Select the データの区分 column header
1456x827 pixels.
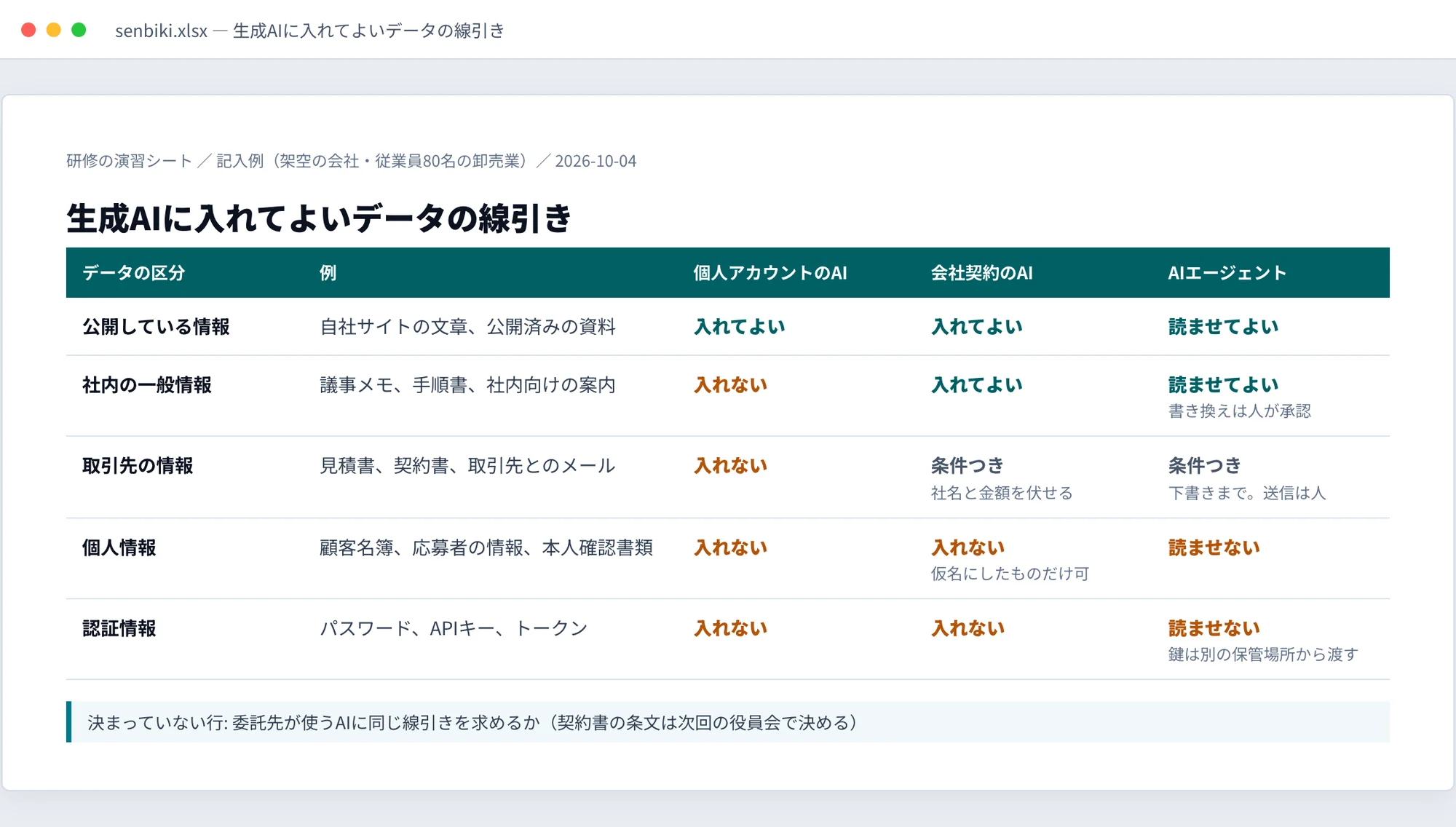tap(134, 273)
